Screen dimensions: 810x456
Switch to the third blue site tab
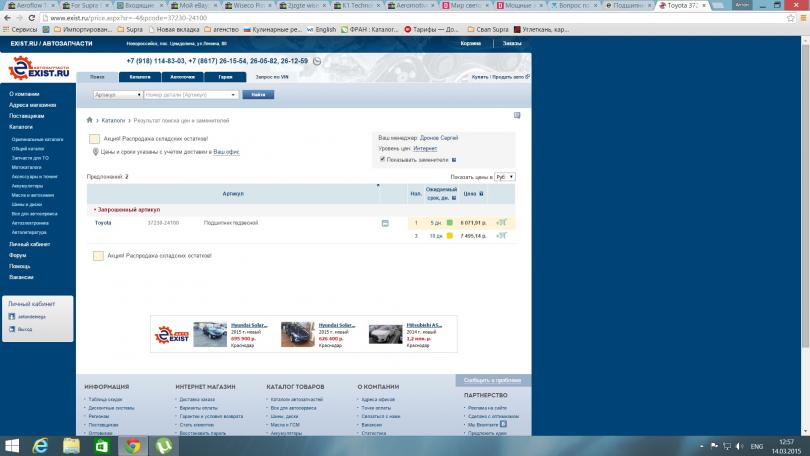182,76
